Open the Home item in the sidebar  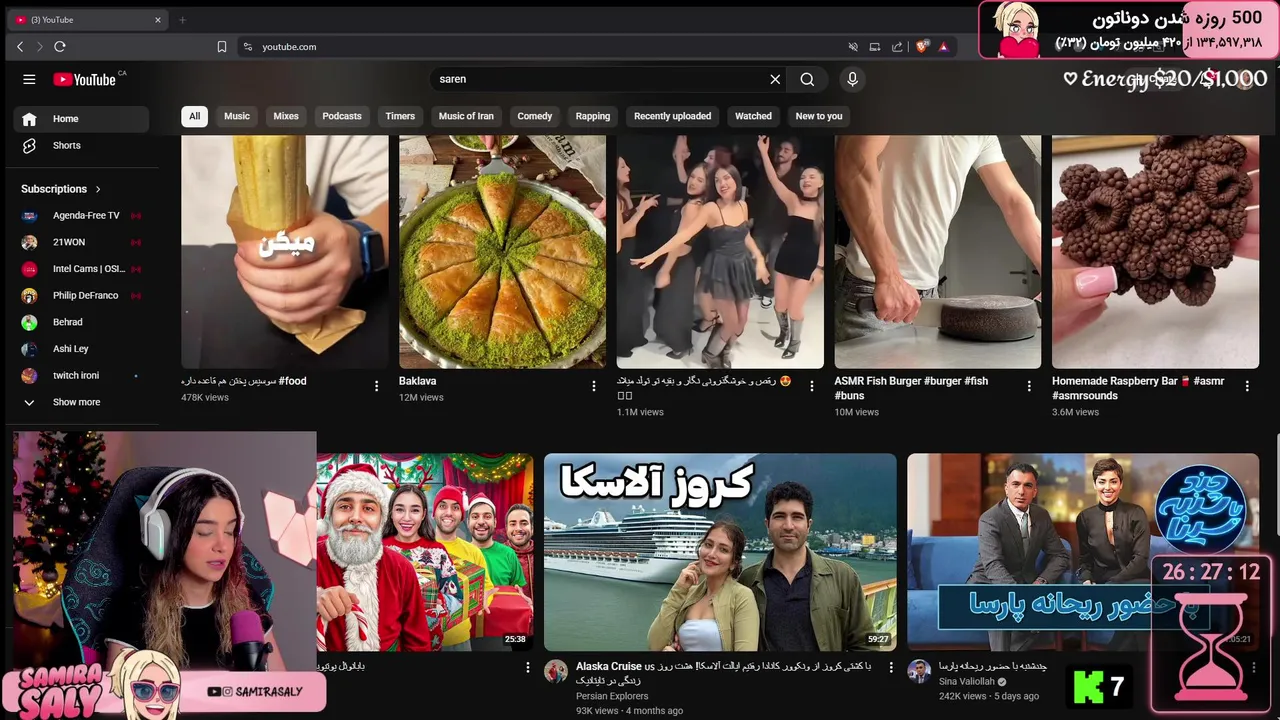[81, 119]
